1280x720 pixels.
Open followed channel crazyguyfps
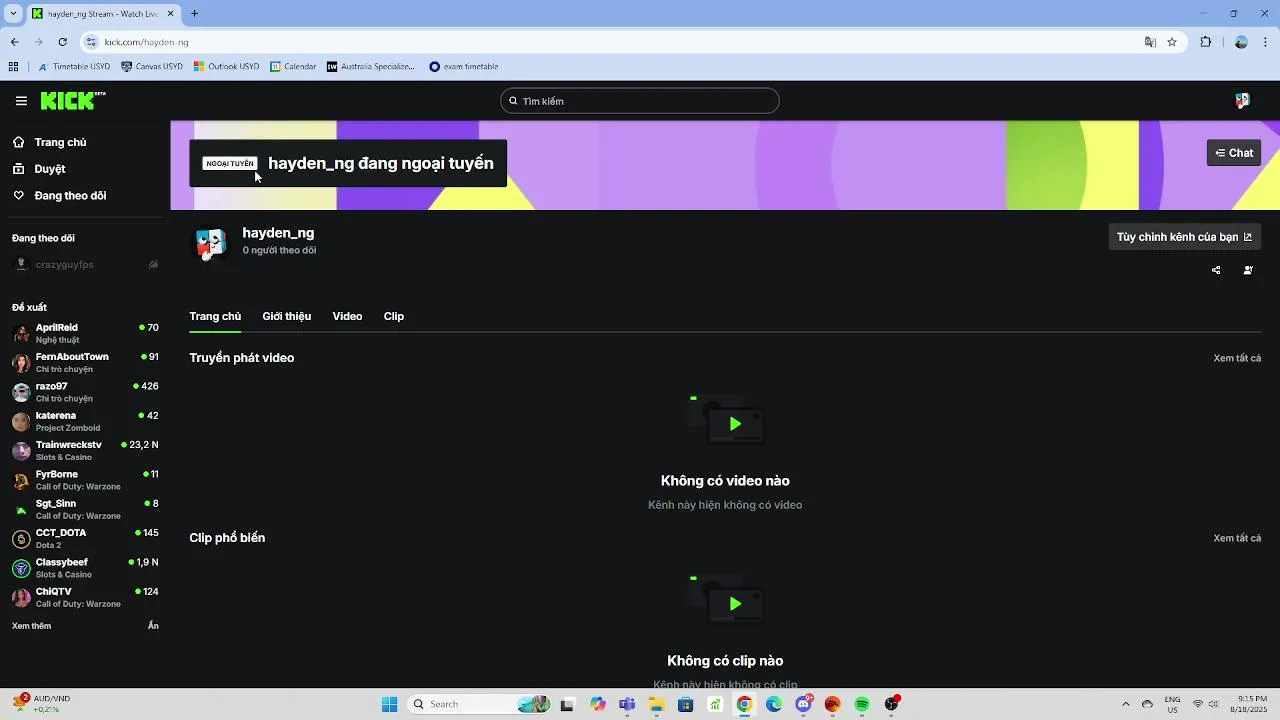85,265
